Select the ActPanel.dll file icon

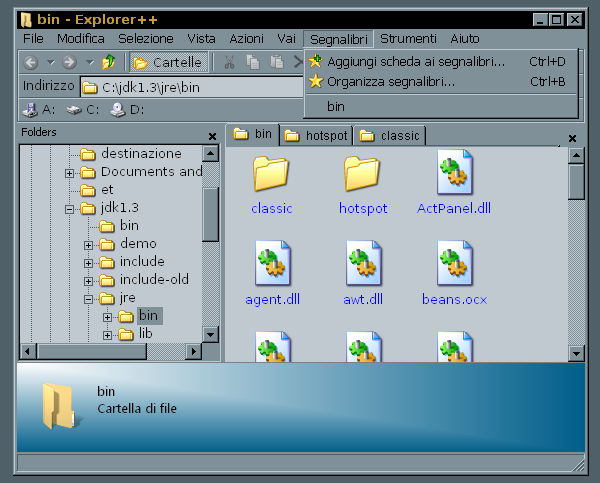pyautogui.click(x=455, y=172)
